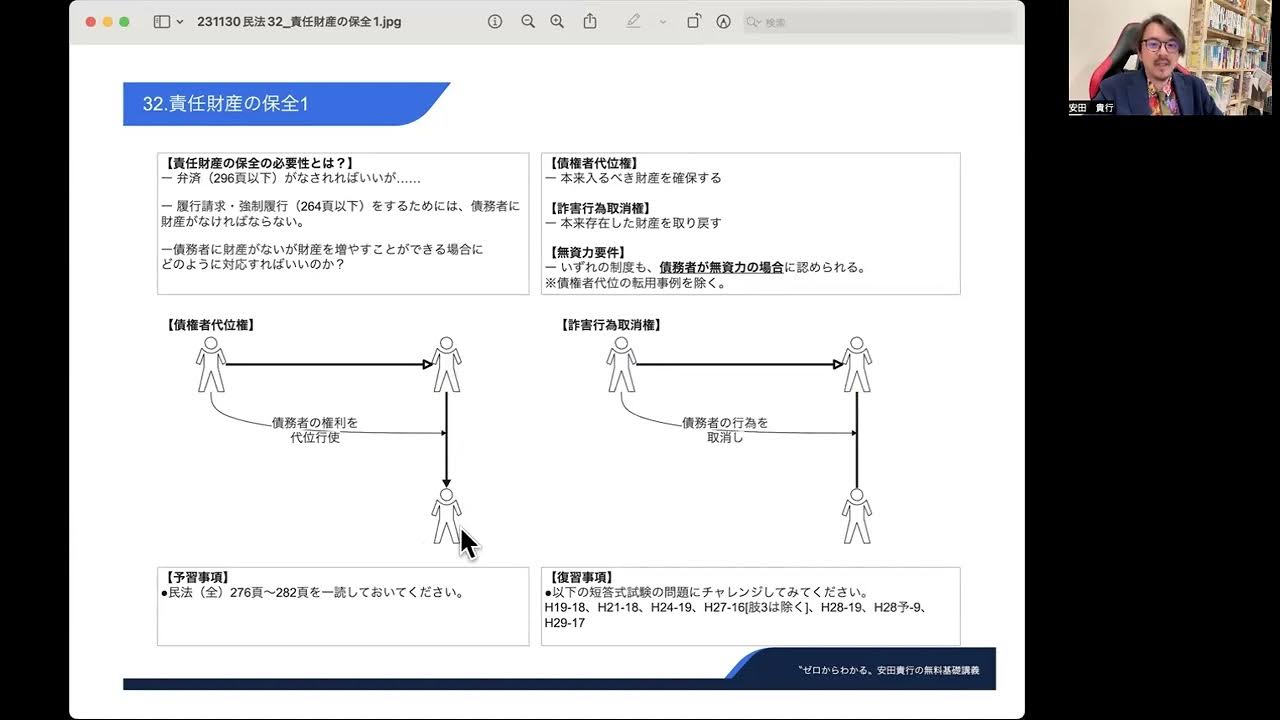This screenshot has width=1280, height=720.
Task: Click the Rotate image icon
Action: click(694, 22)
